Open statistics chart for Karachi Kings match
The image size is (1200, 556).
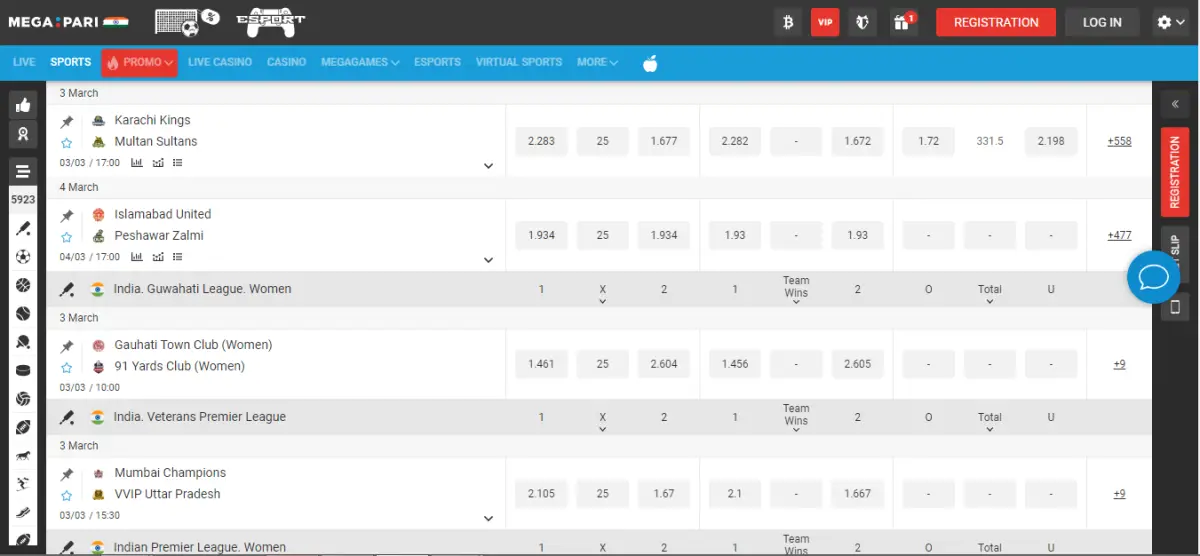pyautogui.click(x=137, y=163)
